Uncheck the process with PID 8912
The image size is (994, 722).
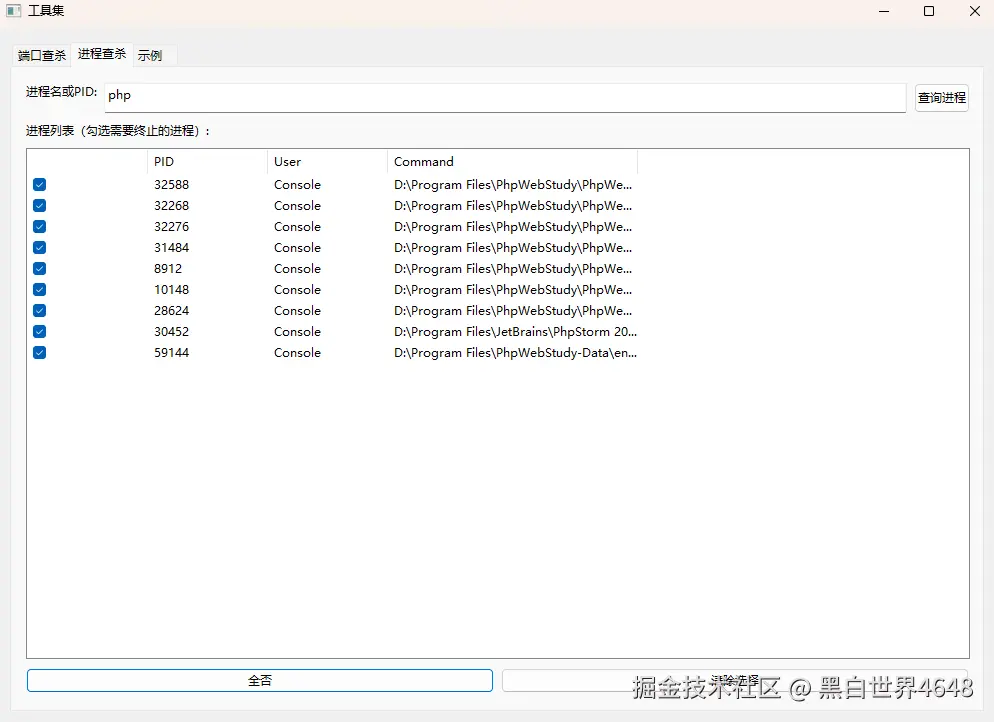(x=39, y=268)
